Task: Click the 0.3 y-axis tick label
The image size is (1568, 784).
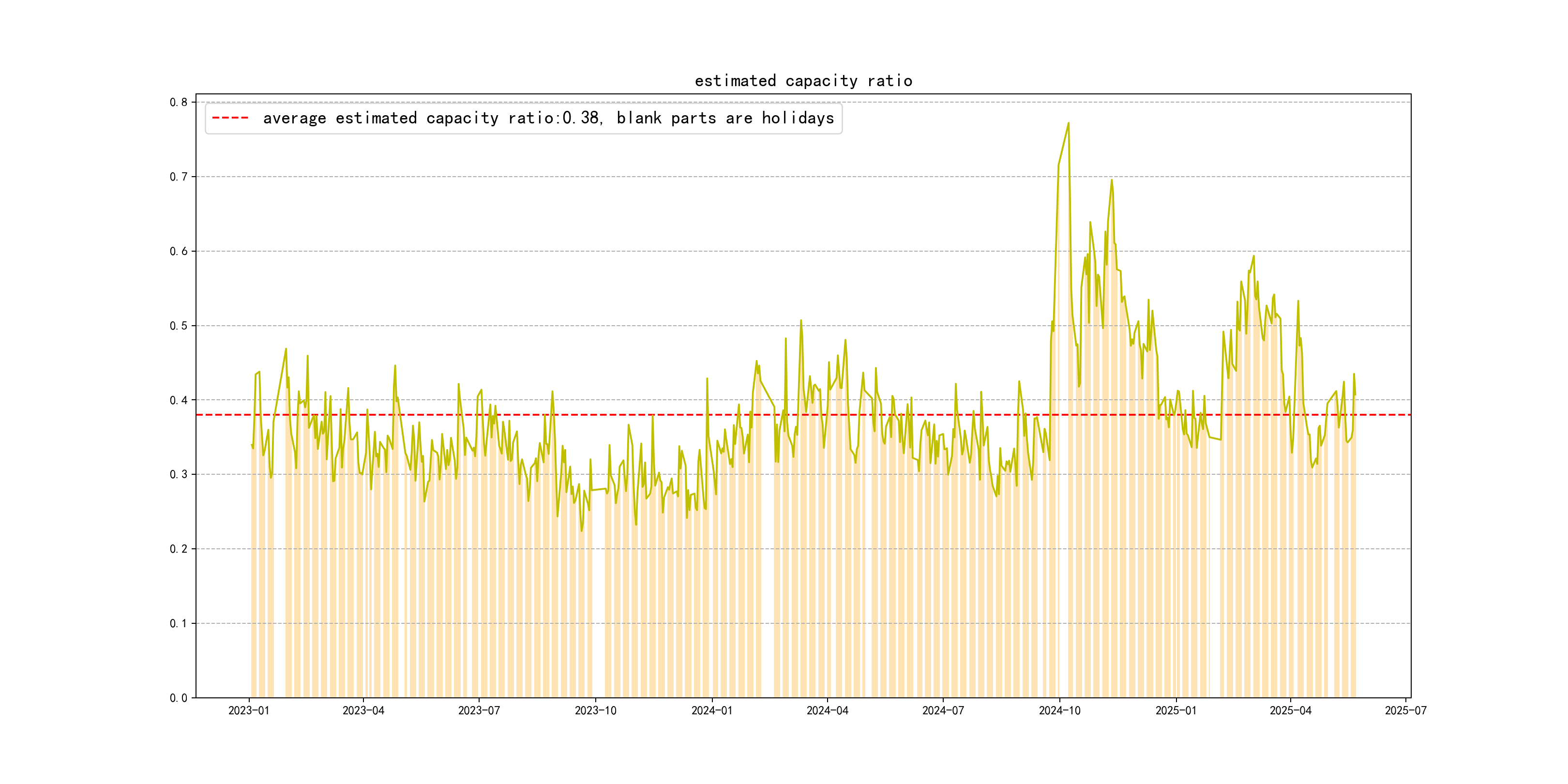Action: pyautogui.click(x=179, y=474)
